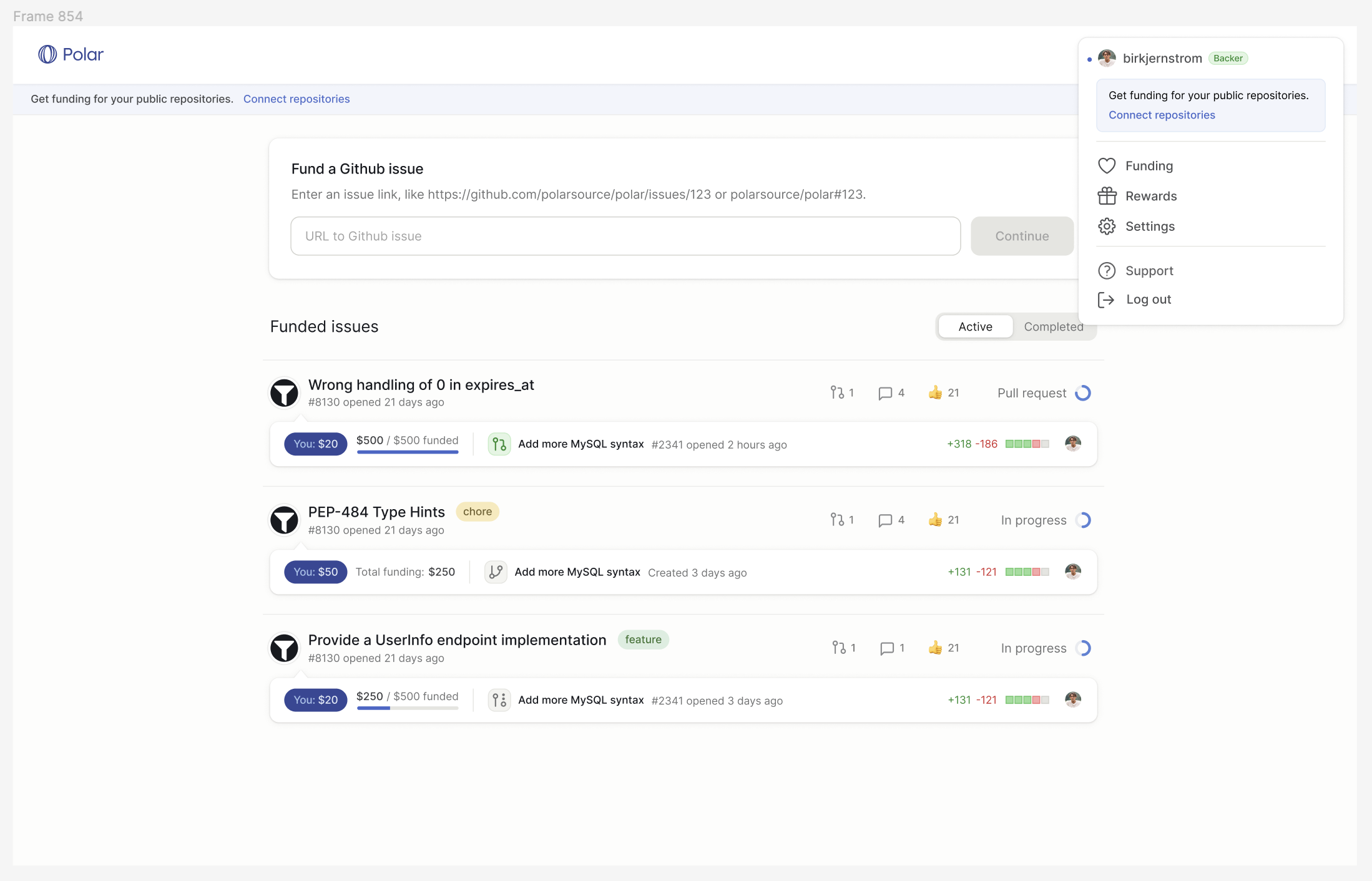This screenshot has width=1372, height=881.
Task: Click Connect repositories link in the top banner
Action: (296, 99)
